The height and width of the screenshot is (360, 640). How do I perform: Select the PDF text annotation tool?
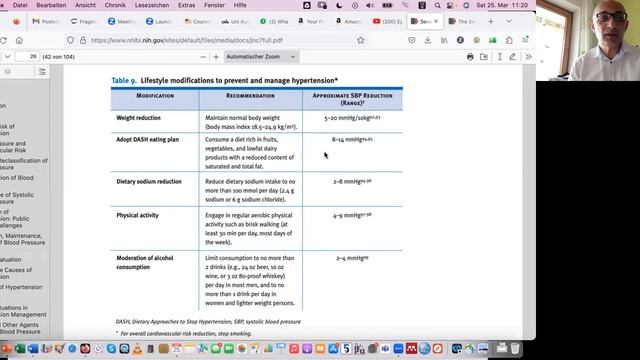pos(500,57)
